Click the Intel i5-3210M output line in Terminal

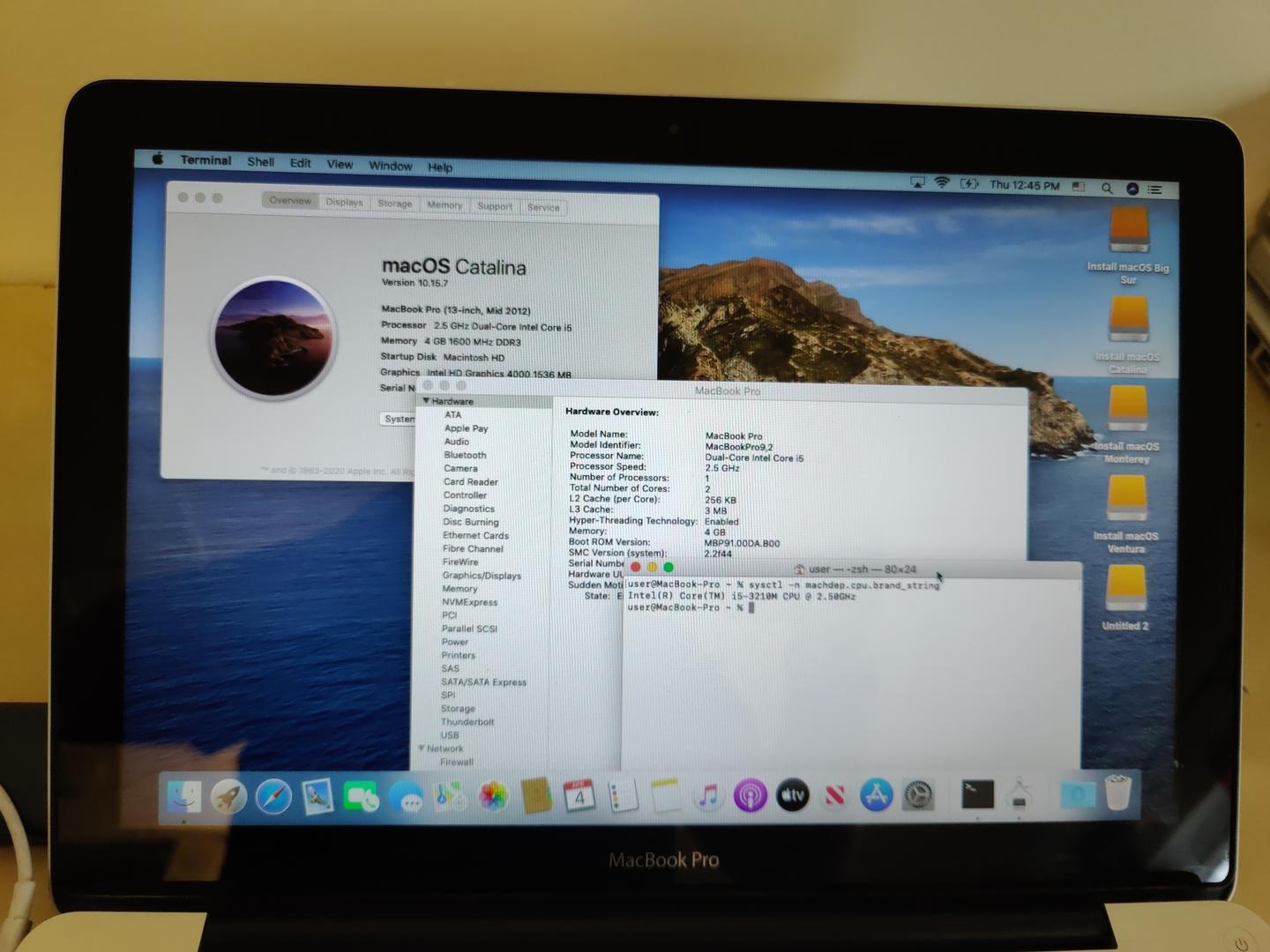point(742,596)
